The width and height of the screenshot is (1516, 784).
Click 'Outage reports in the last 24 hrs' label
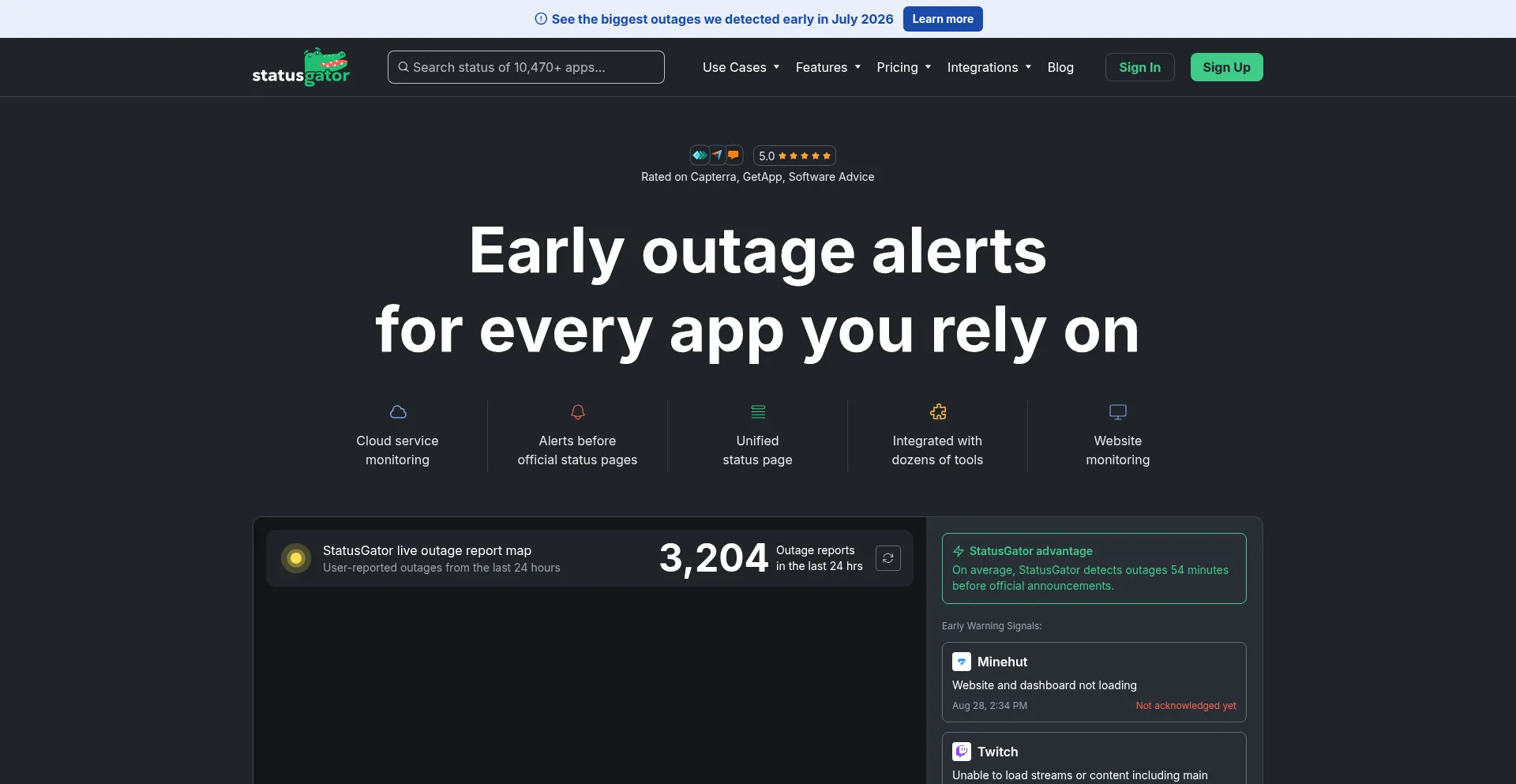[820, 558]
